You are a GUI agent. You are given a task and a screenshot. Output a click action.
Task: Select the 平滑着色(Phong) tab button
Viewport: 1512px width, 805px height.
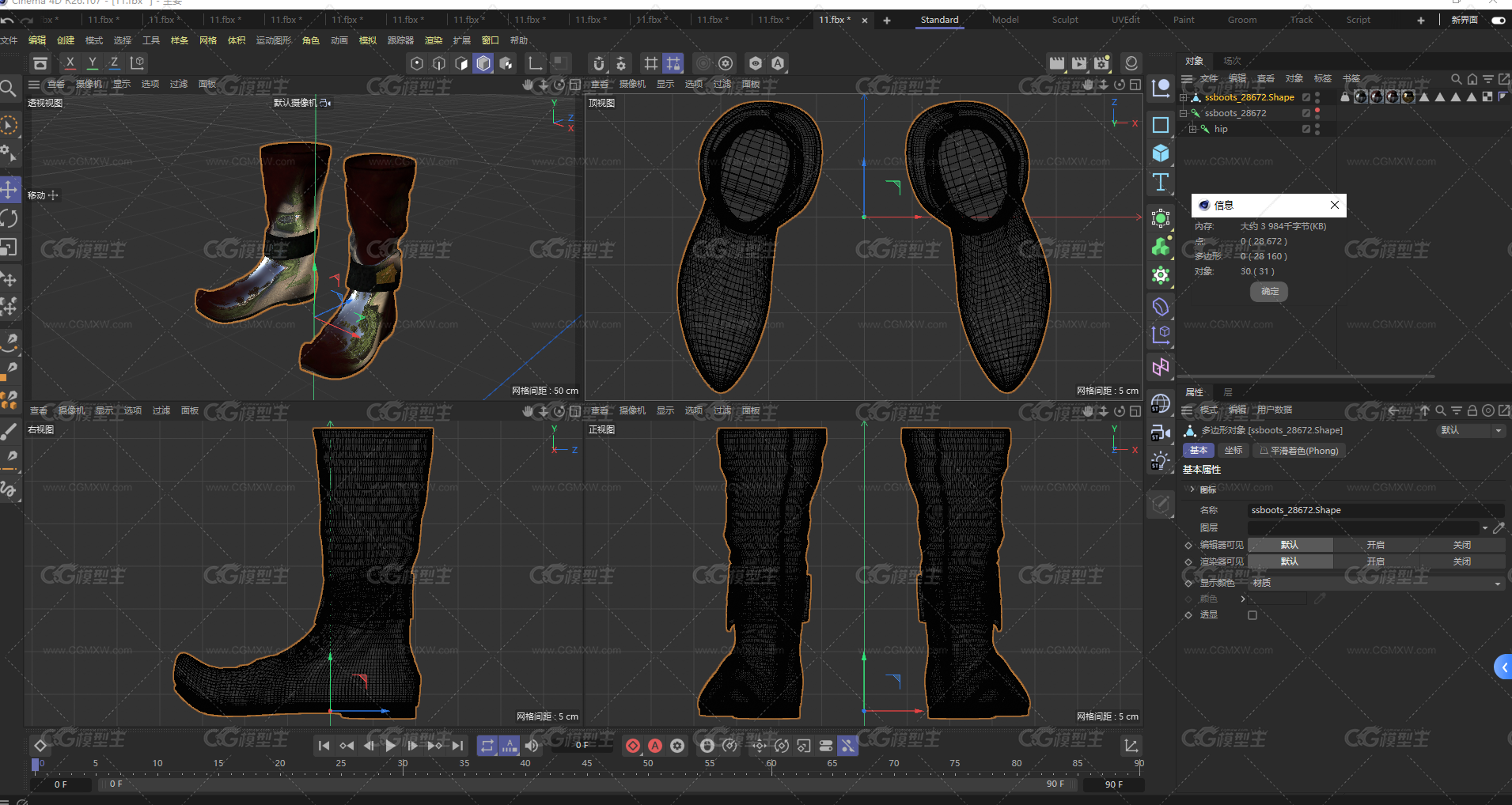pyautogui.click(x=1298, y=451)
